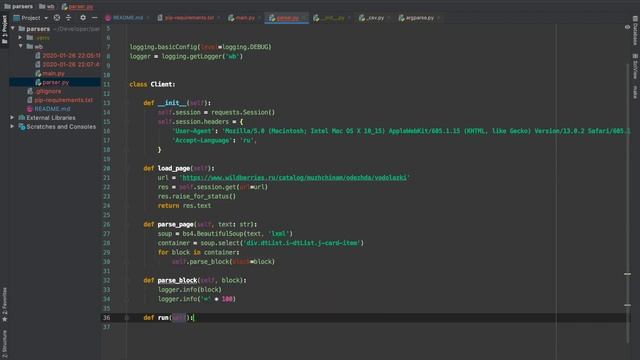Click parsers breadcrumb in navigation bar
The width and height of the screenshot is (640, 360).
click(18, 7)
